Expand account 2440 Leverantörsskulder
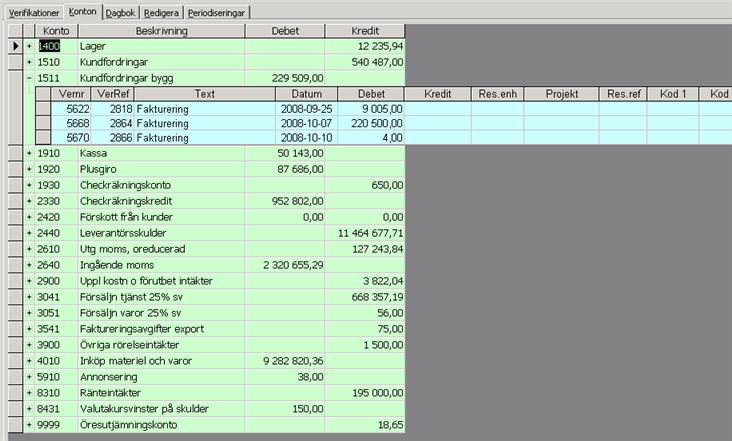732x441 pixels. (x=29, y=233)
